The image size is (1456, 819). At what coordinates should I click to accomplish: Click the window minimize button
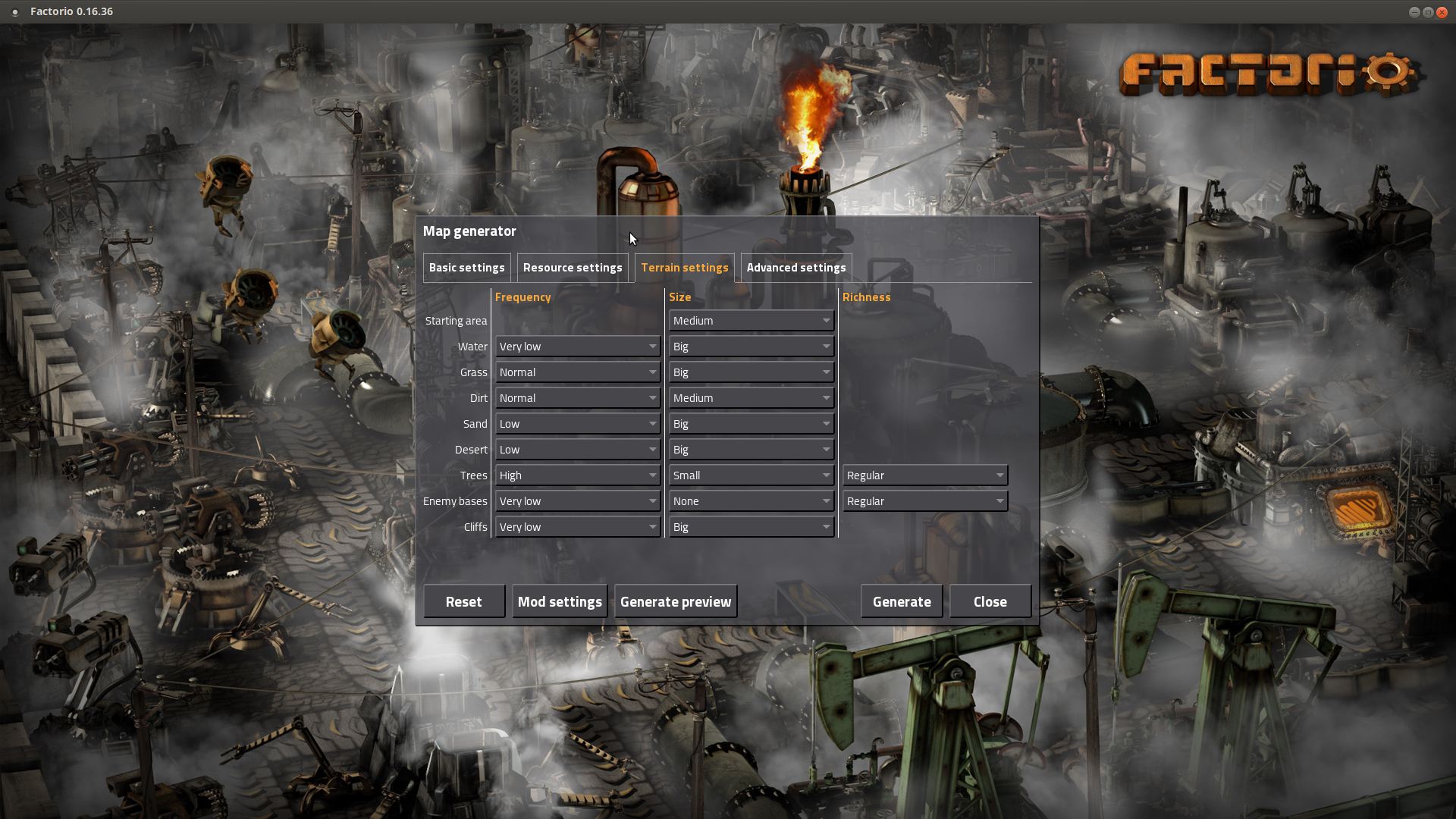[x=1415, y=11]
